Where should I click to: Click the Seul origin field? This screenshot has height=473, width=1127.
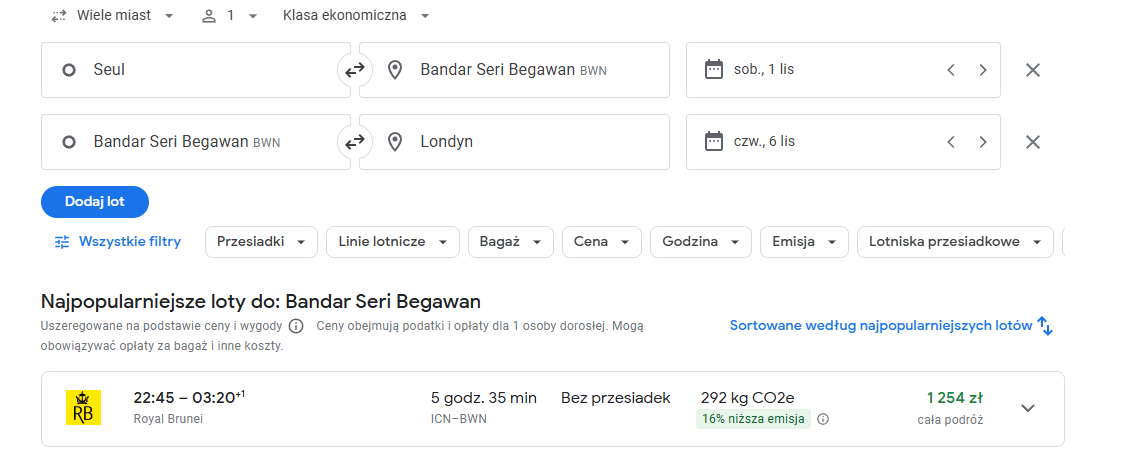196,70
